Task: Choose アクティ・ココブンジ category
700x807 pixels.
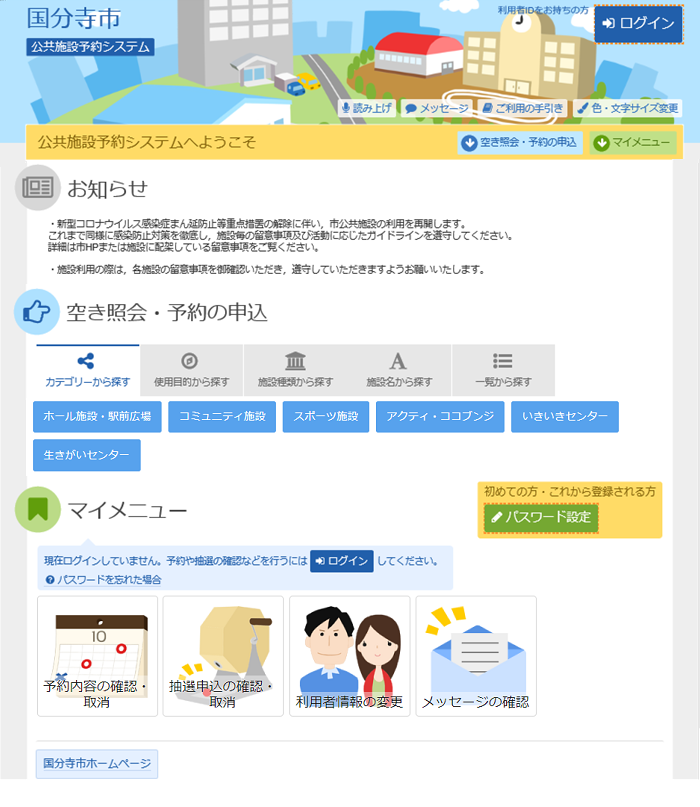Action: (x=440, y=416)
